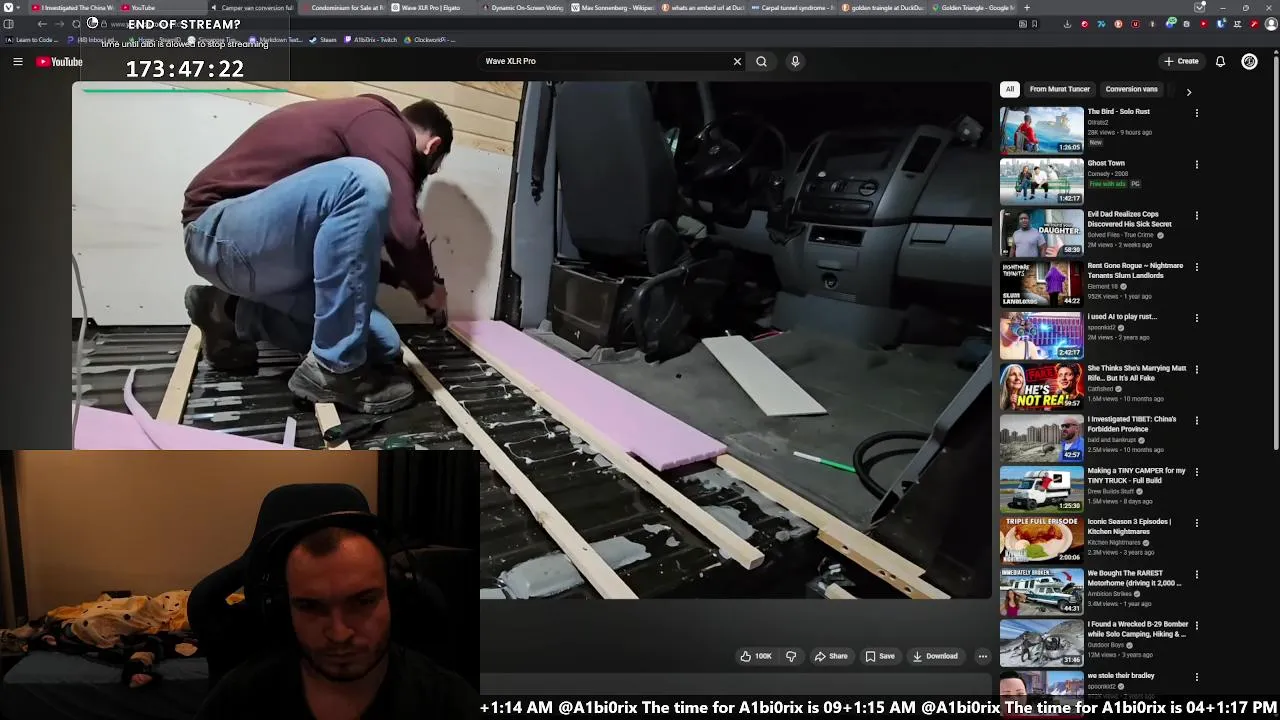Open 'I Investigated TIBET' video title
This screenshot has width=1280, height=720.
1132,424
